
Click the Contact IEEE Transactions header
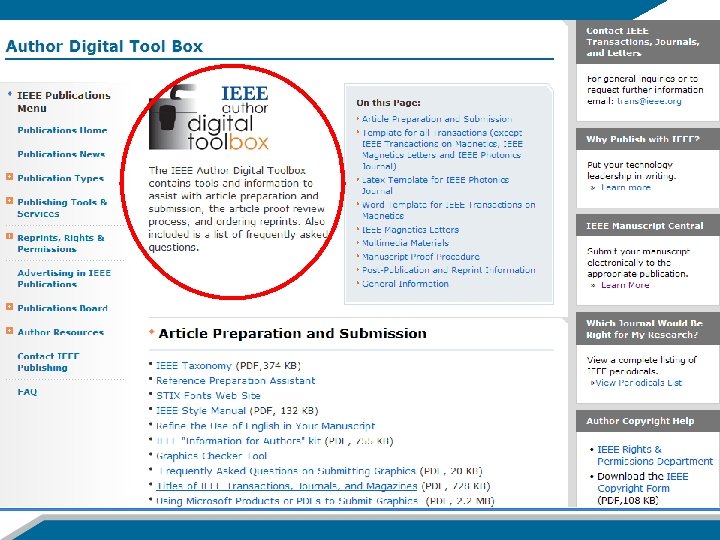coord(648,42)
